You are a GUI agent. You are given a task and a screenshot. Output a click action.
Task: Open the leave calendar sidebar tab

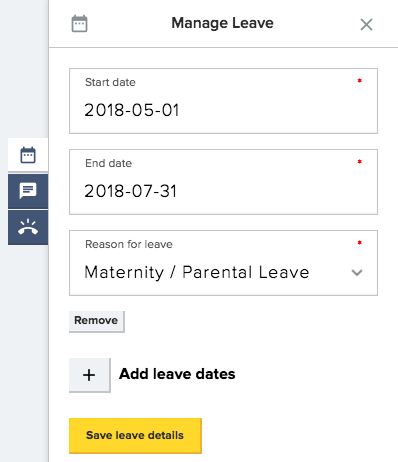[x=28, y=155]
